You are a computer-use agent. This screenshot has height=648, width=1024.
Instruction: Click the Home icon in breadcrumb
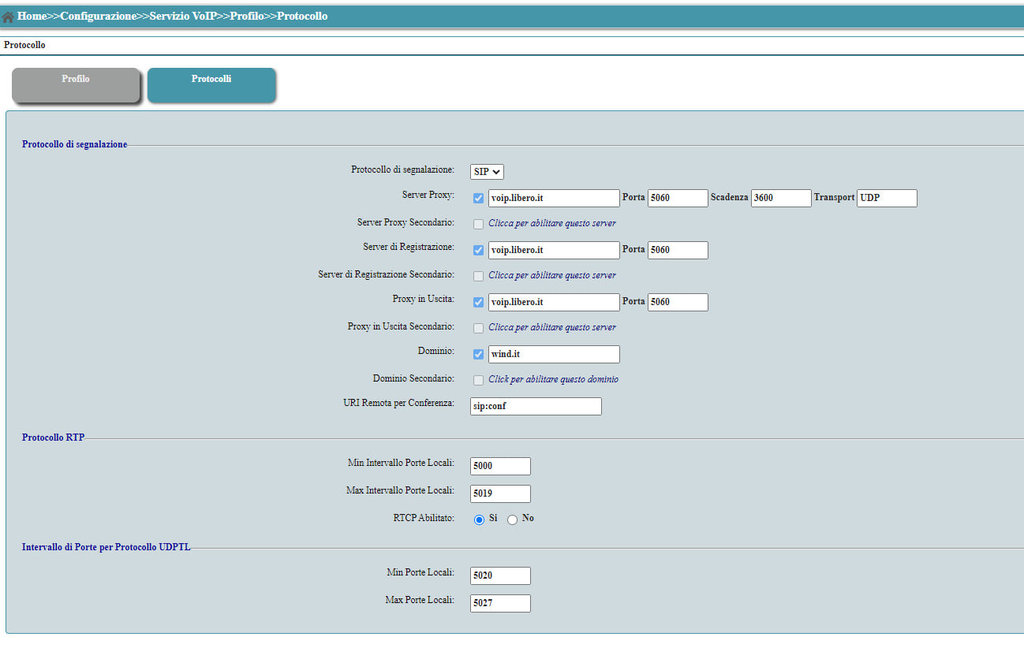8,17
